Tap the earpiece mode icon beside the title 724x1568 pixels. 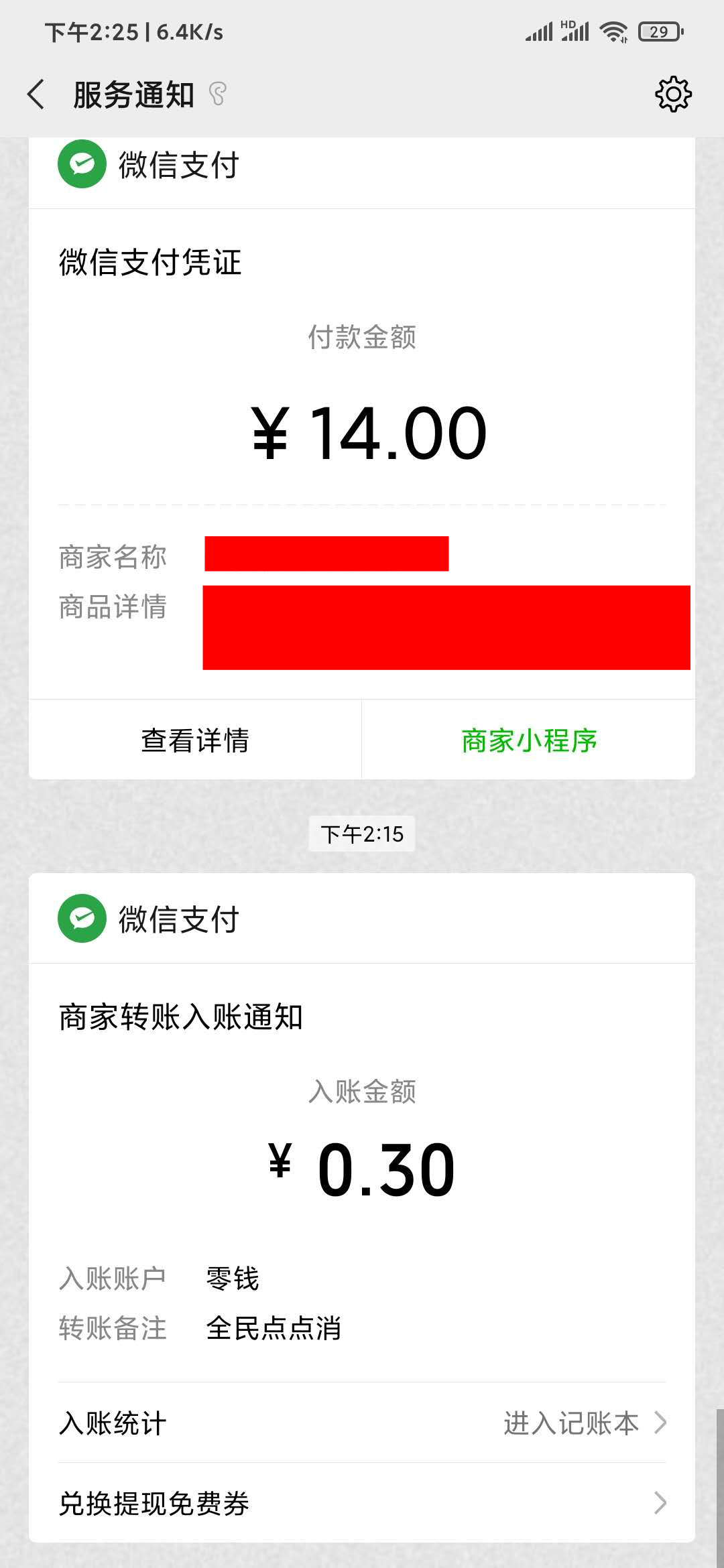coord(218,94)
